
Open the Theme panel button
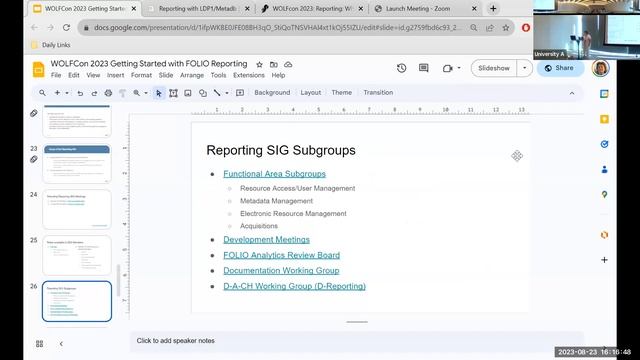click(x=342, y=93)
